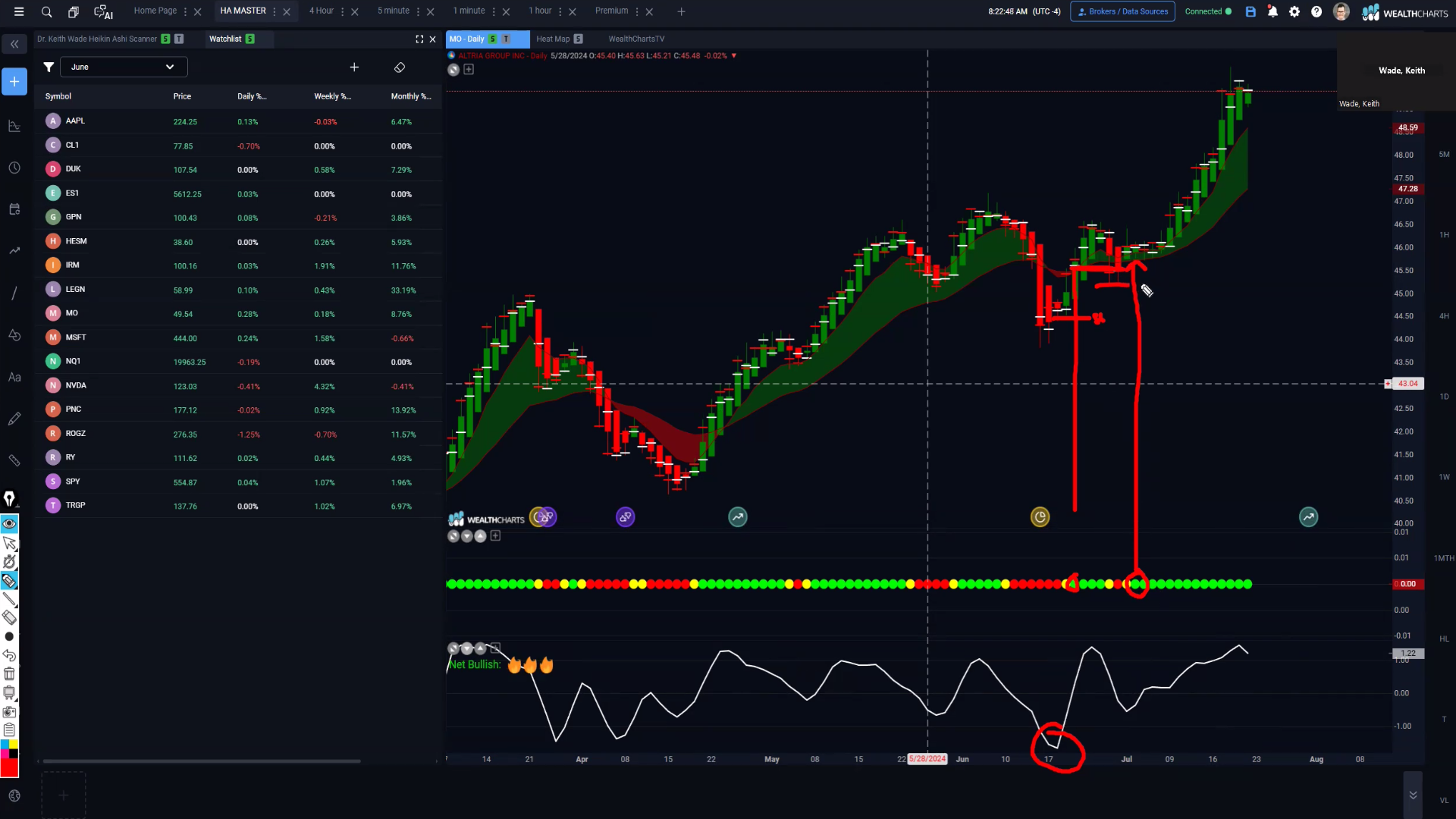Open the user profile avatar

click(x=1341, y=11)
